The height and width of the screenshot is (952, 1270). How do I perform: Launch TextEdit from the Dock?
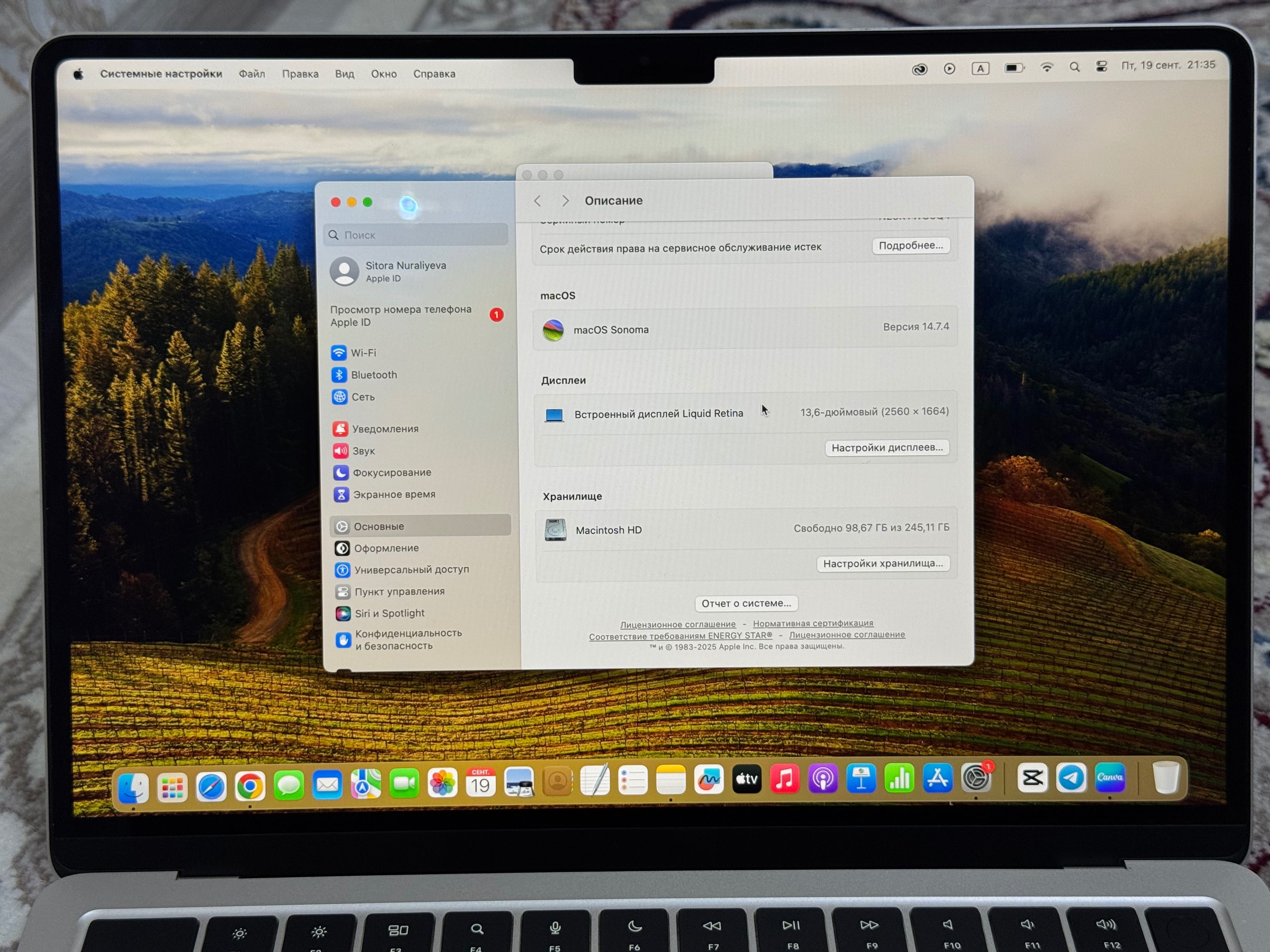(595, 780)
